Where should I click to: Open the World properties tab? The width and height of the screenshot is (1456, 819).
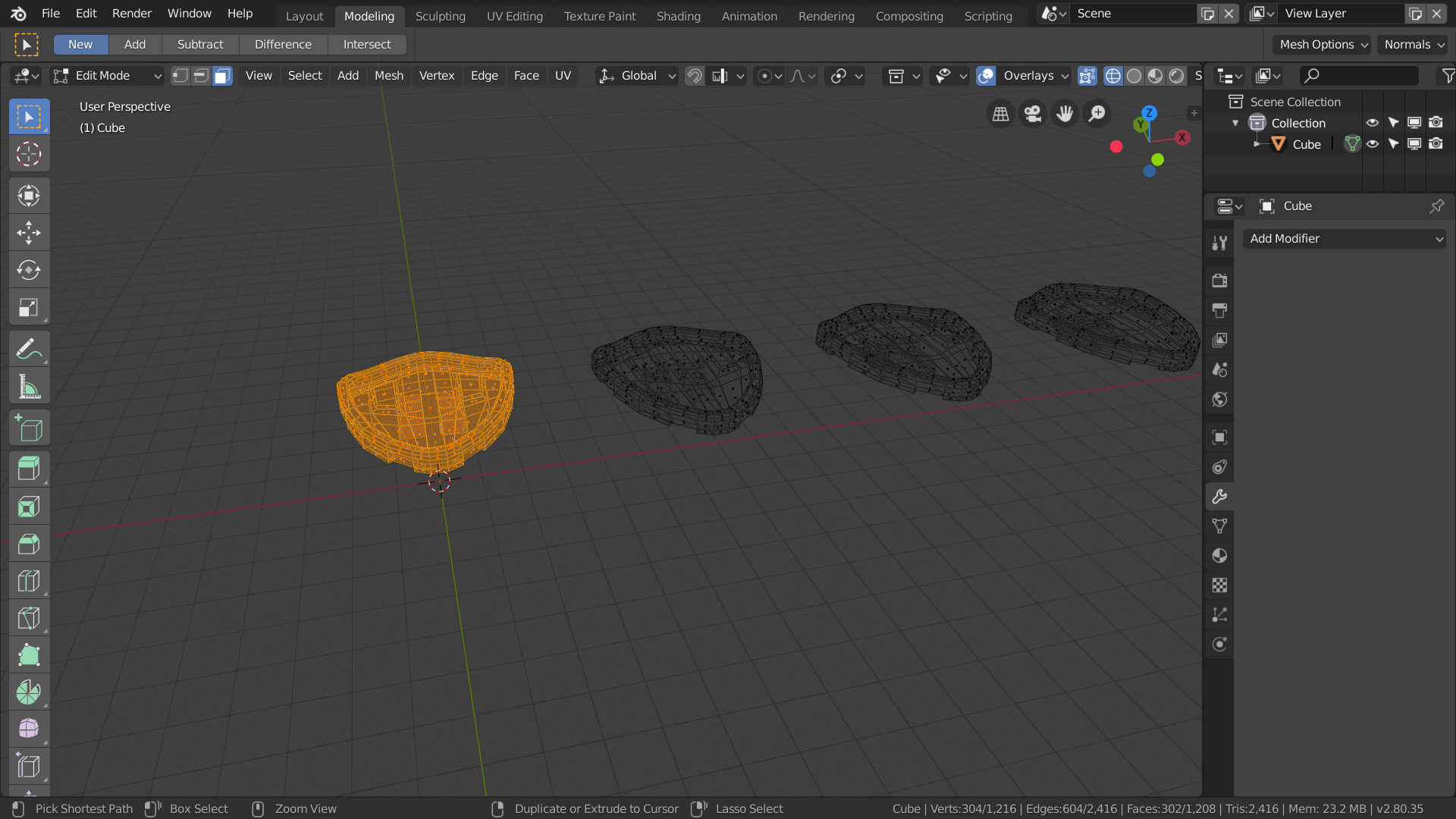pyautogui.click(x=1219, y=400)
